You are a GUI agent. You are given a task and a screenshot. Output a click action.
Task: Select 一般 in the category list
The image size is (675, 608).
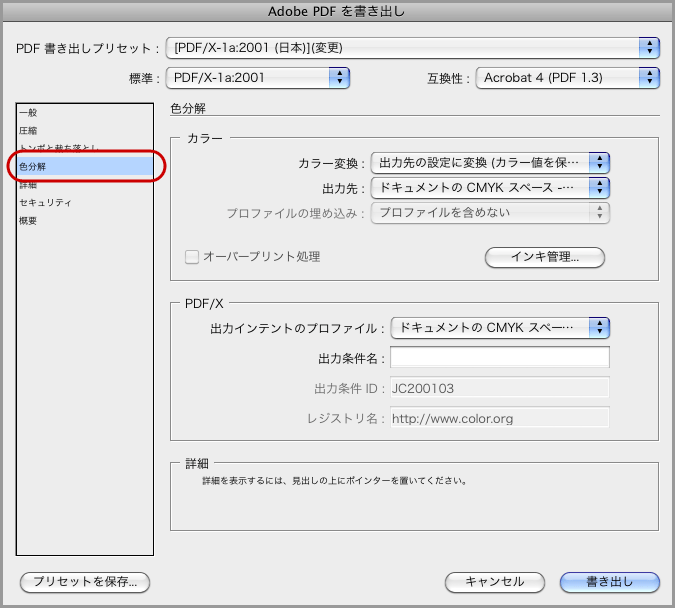[85, 113]
